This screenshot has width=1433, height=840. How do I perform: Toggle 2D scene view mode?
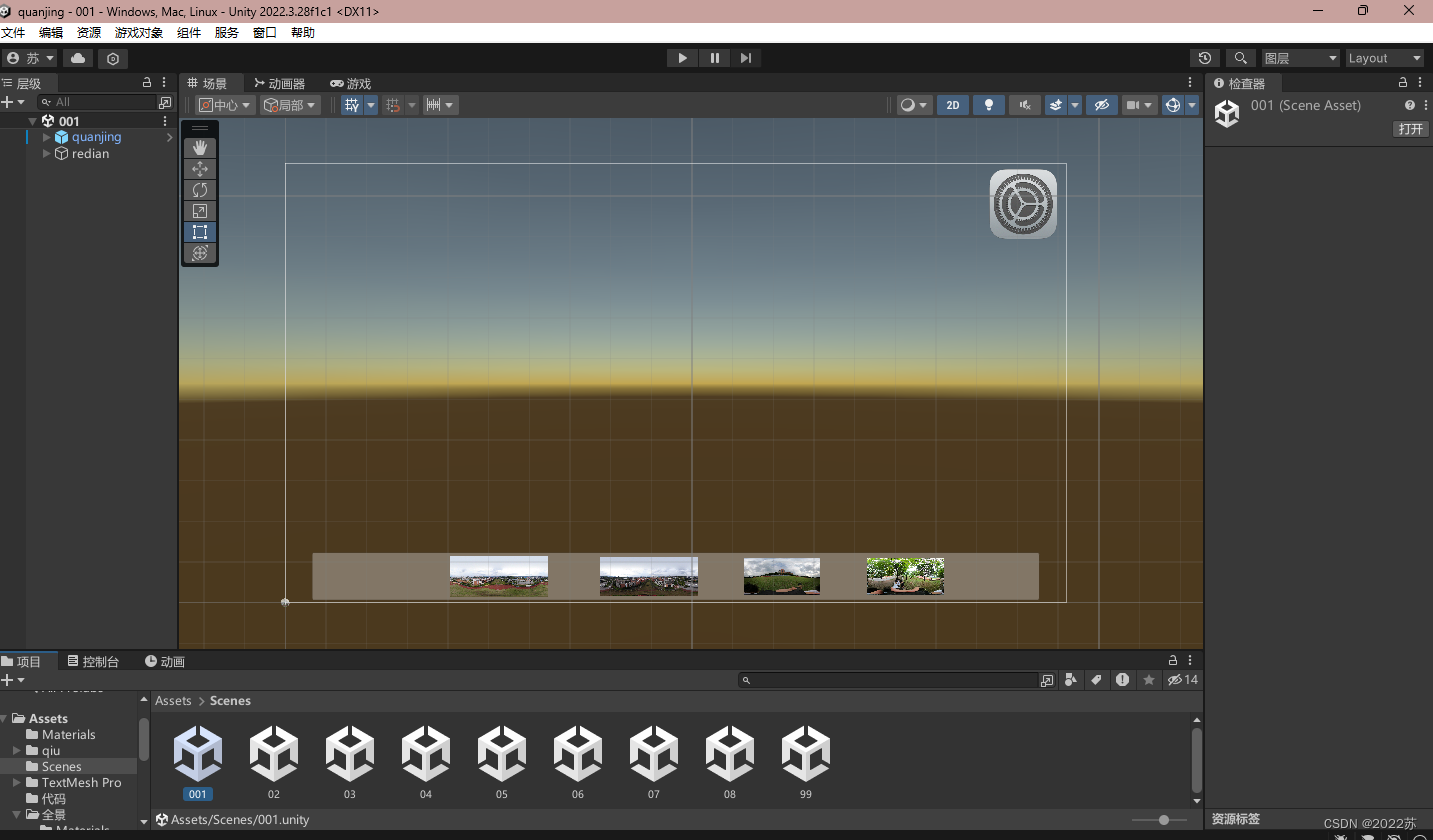coord(953,105)
